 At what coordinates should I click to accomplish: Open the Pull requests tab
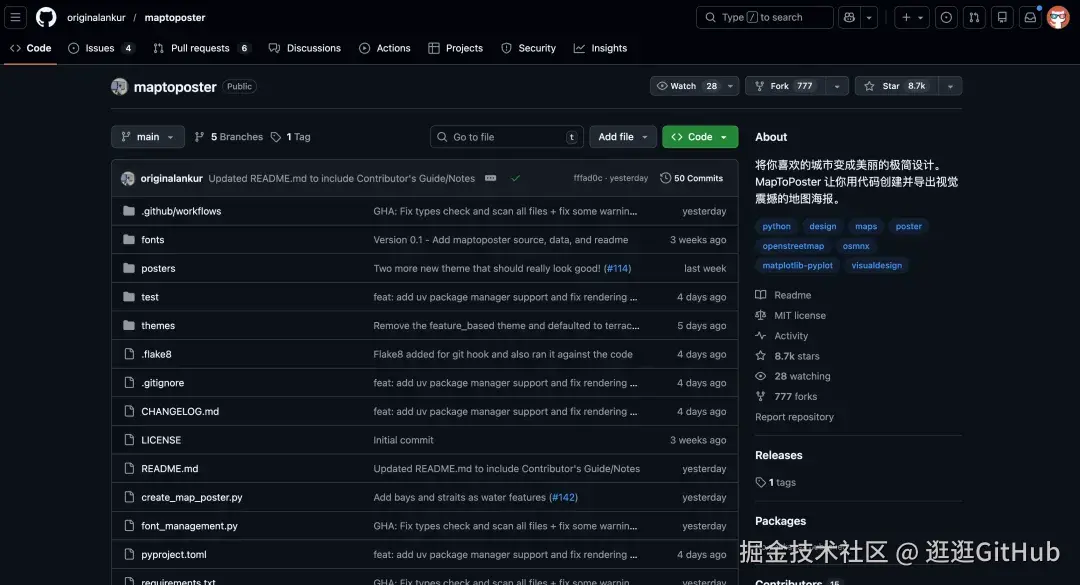(201, 48)
